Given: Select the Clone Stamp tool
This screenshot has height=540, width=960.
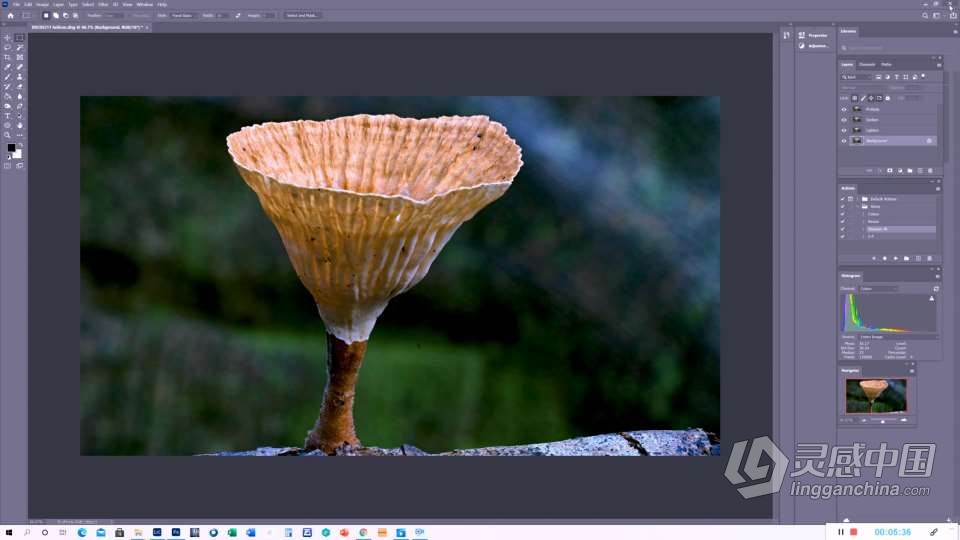Looking at the screenshot, I should click(20, 77).
